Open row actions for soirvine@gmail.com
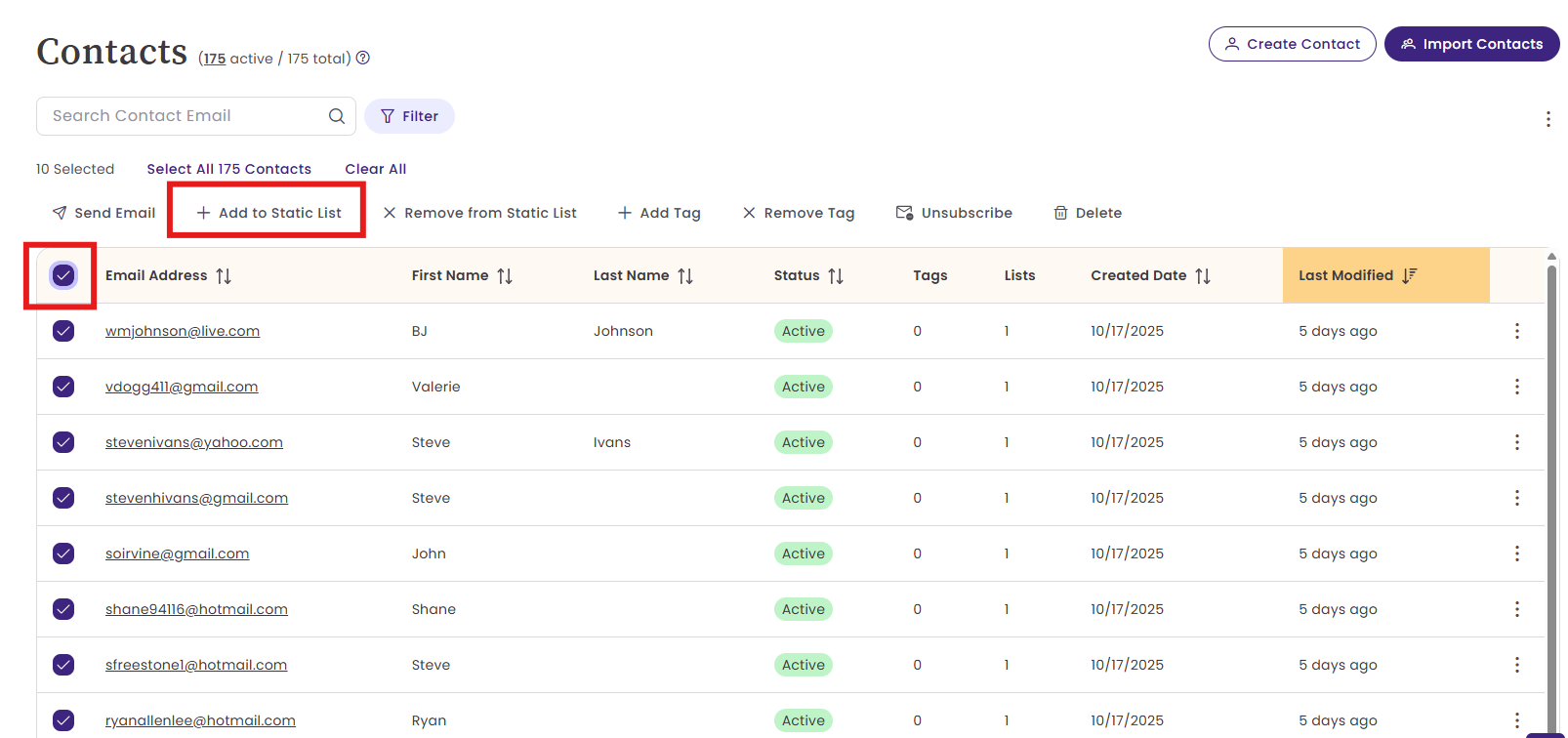1568x738 pixels. coord(1517,553)
